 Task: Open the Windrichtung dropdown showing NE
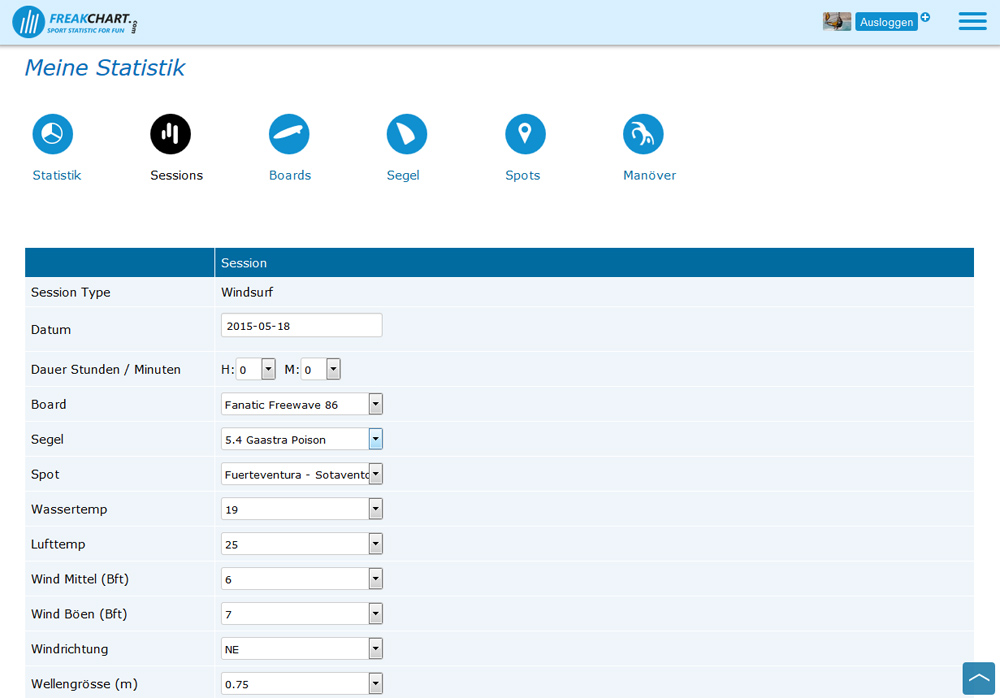(x=301, y=649)
